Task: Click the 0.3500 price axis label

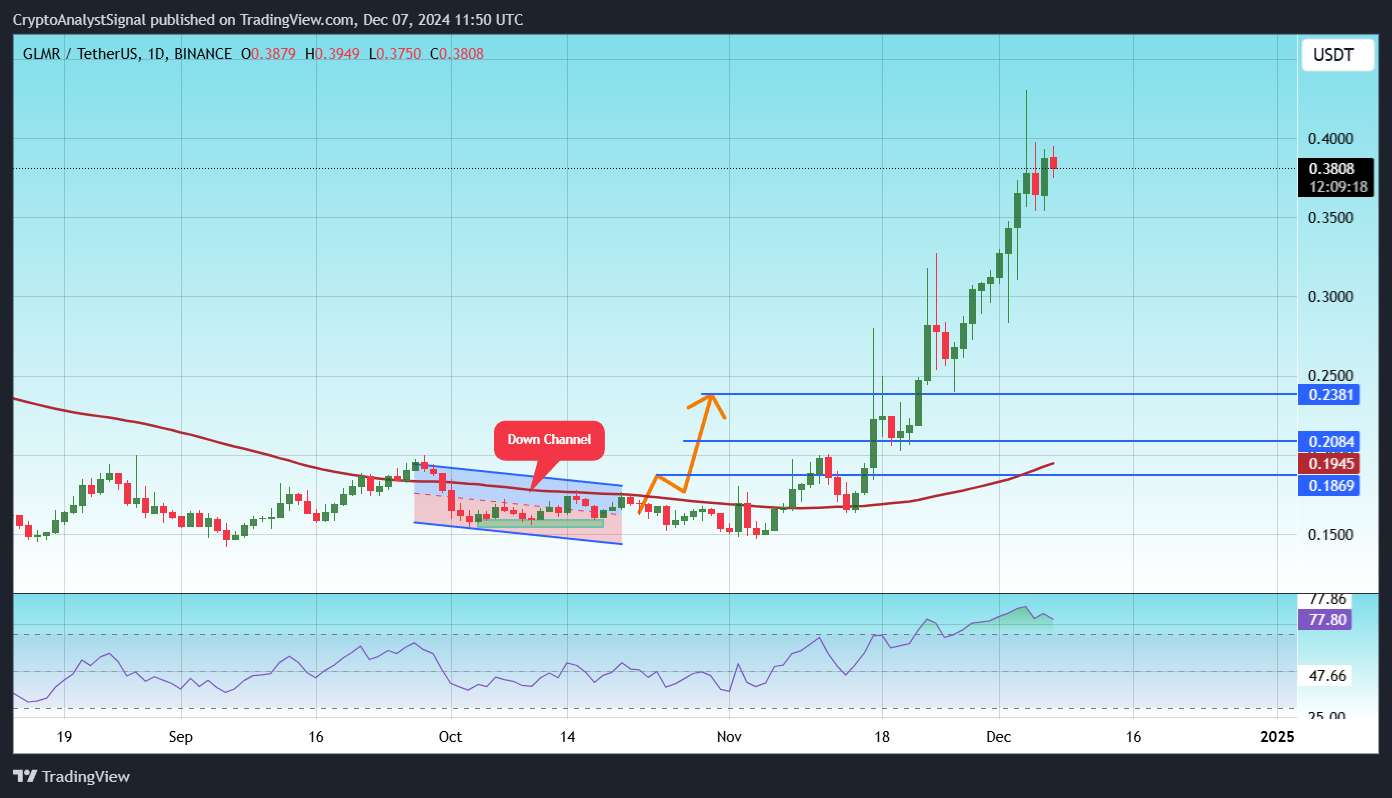Action: [1331, 217]
